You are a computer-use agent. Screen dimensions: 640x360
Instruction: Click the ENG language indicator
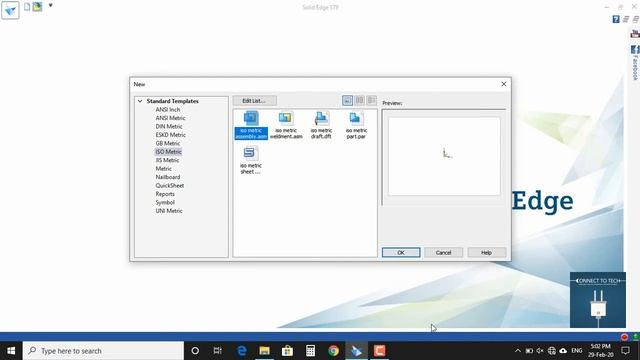coord(577,351)
